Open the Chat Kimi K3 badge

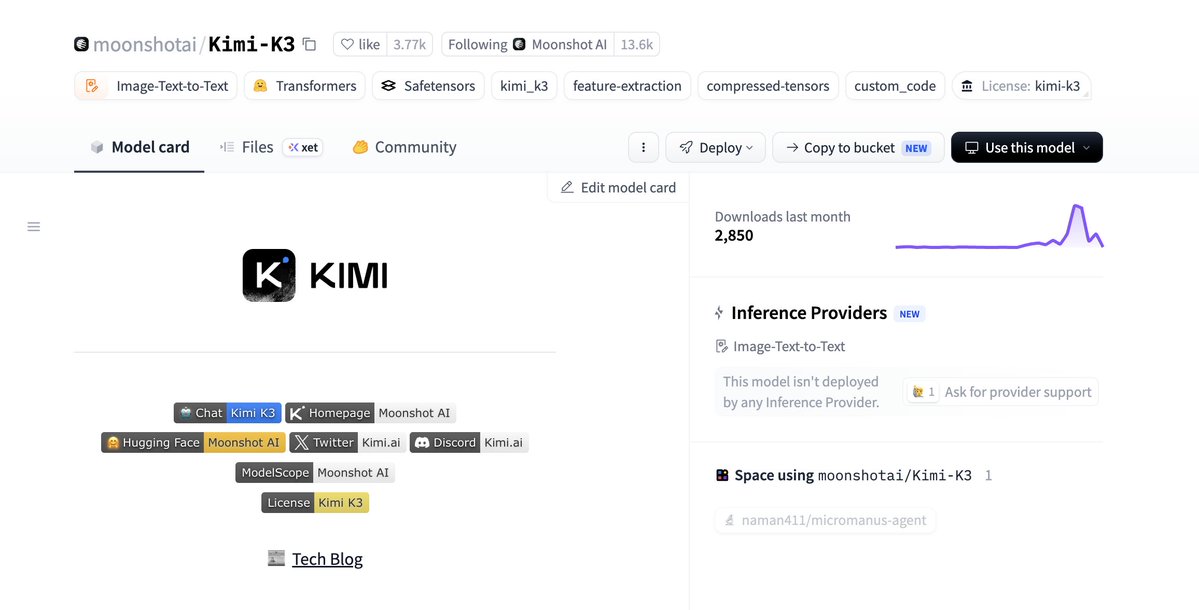(x=228, y=413)
